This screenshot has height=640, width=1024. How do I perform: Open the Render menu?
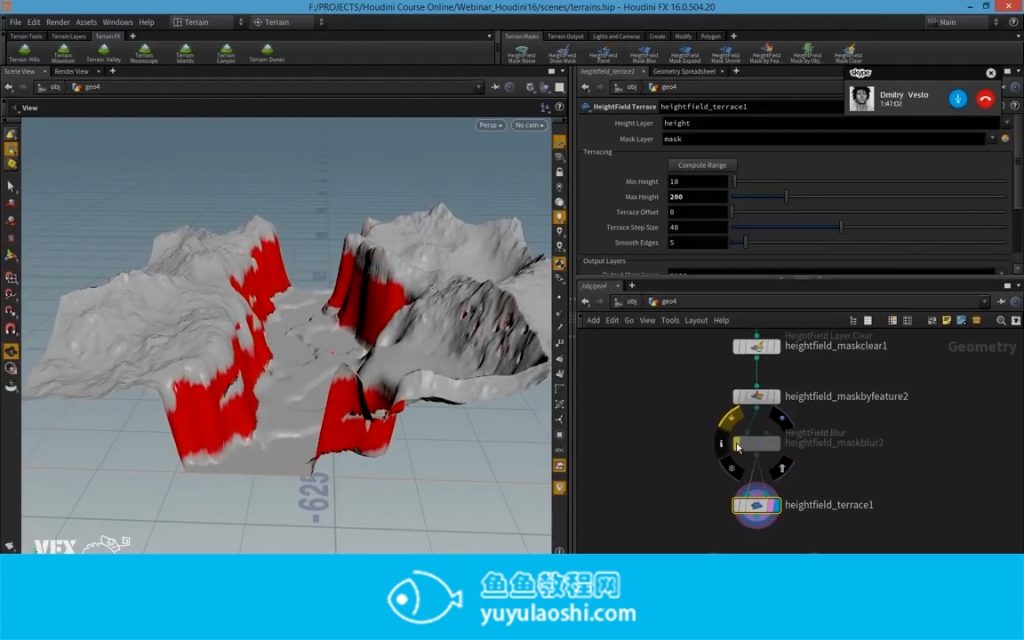pyautogui.click(x=57, y=22)
